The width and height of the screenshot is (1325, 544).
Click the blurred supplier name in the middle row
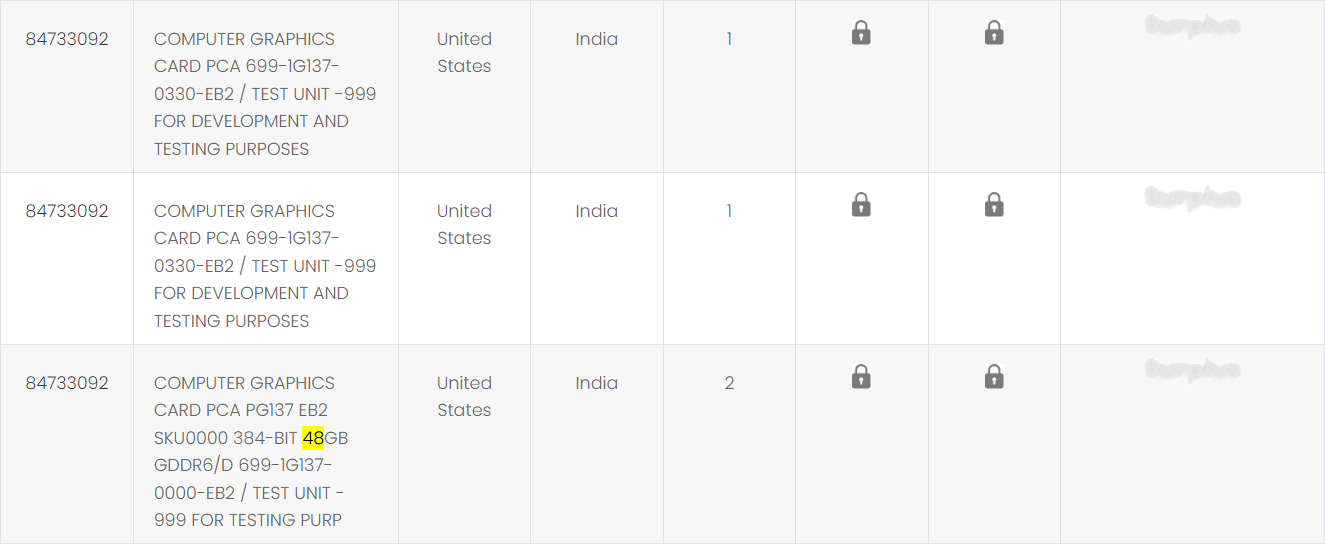(1193, 198)
